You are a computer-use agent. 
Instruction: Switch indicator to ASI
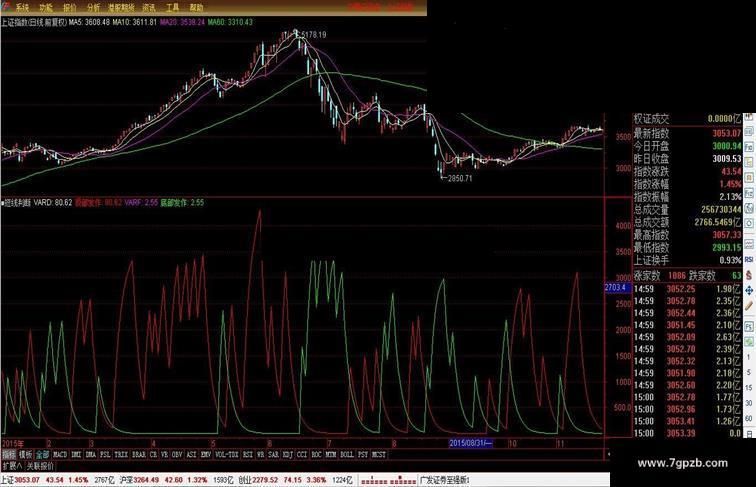tap(191, 454)
